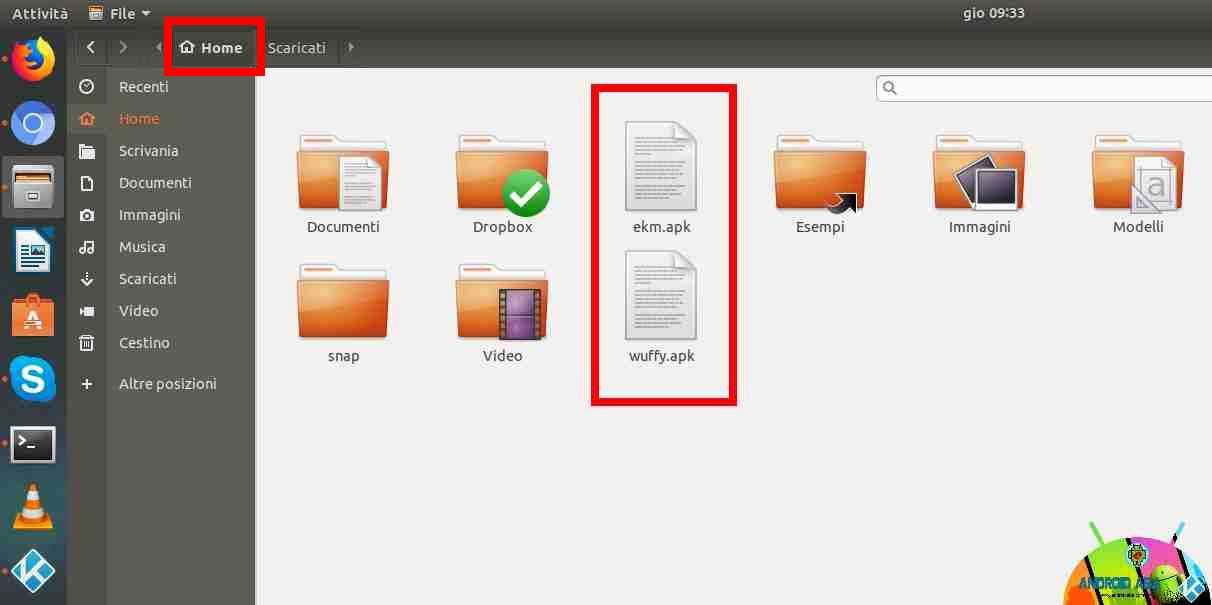Click Scaricati in the path bar
Screen dimensions: 1212x605
pos(297,47)
